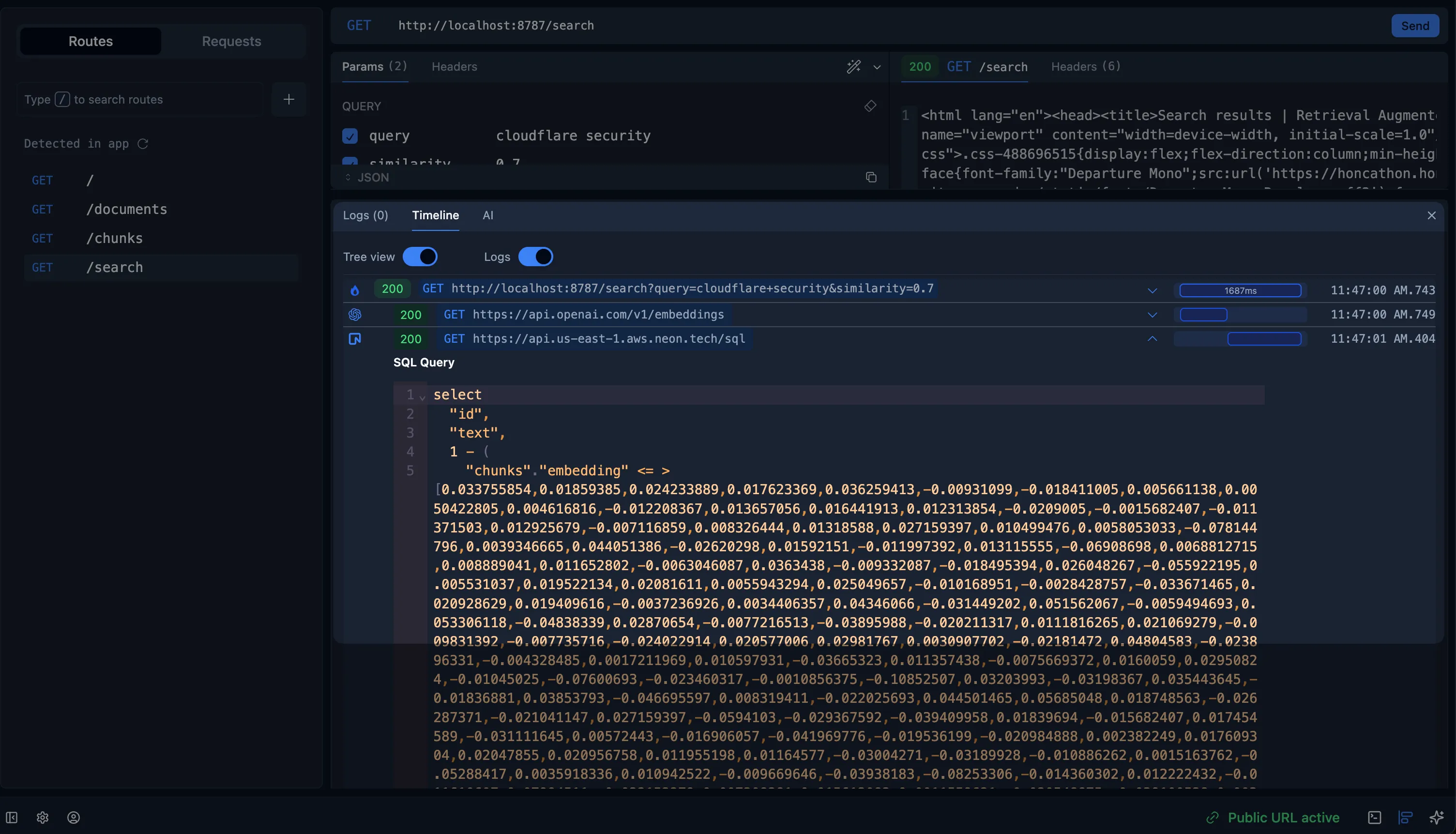Collapse line 1 of the SQL query
The width and height of the screenshot is (1456, 834).
click(422, 396)
